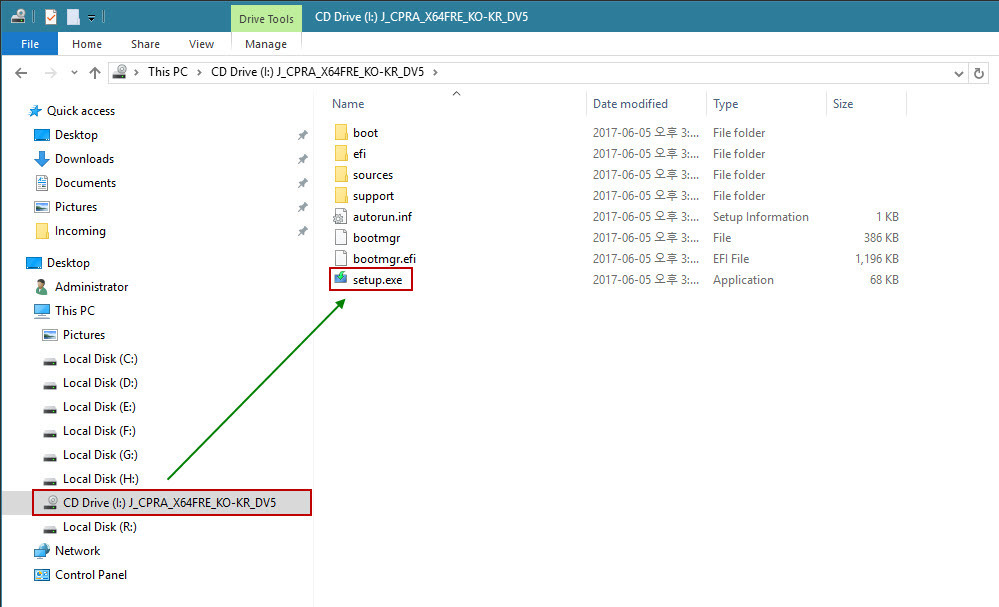The height and width of the screenshot is (607, 999).
Task: Expand the chevron before This PC breadcrumb
Action: point(136,72)
